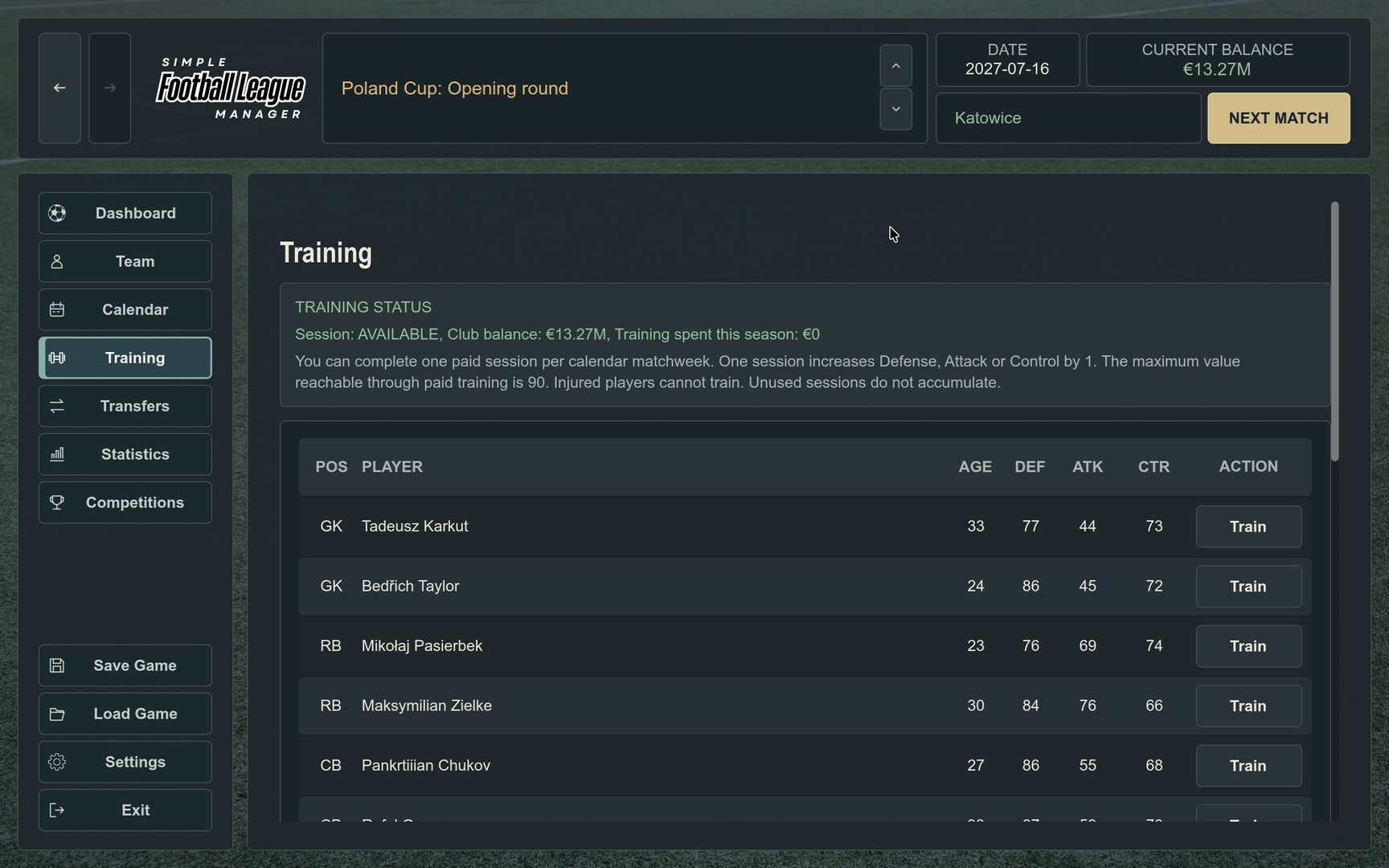
Task: Click the Exit label in sidebar
Action: click(x=135, y=810)
